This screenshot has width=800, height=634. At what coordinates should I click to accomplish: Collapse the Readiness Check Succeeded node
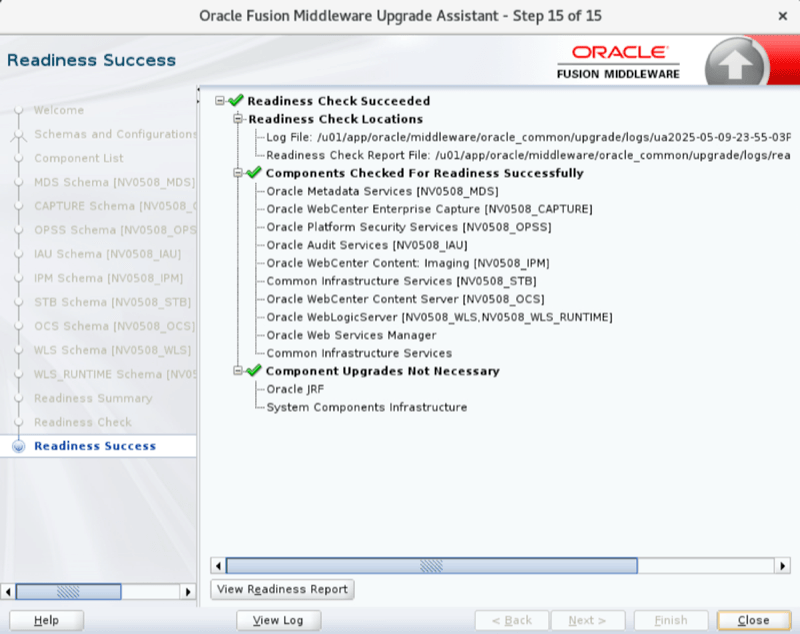pyautogui.click(x=220, y=100)
